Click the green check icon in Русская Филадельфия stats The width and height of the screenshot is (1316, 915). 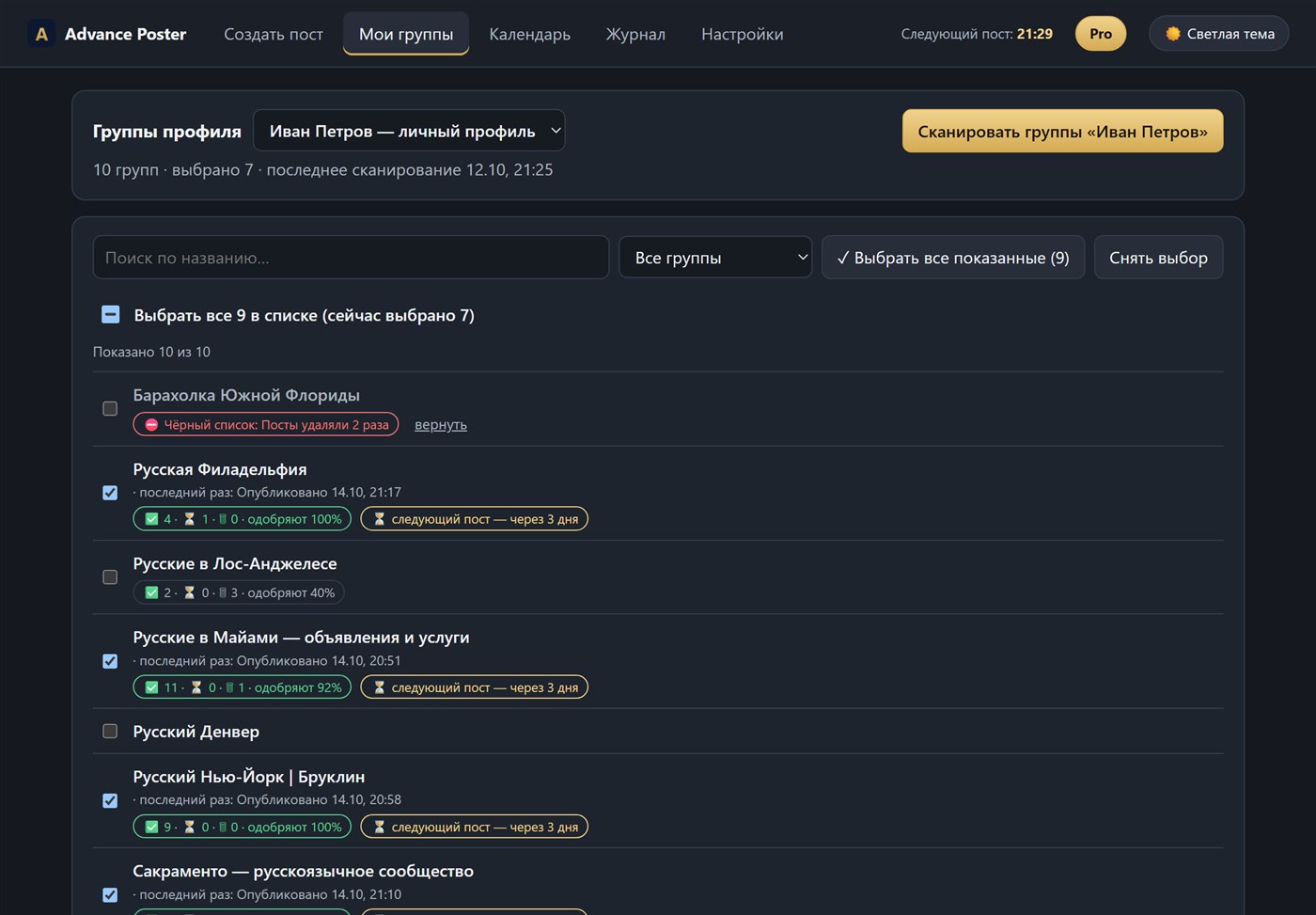pyautogui.click(x=151, y=519)
